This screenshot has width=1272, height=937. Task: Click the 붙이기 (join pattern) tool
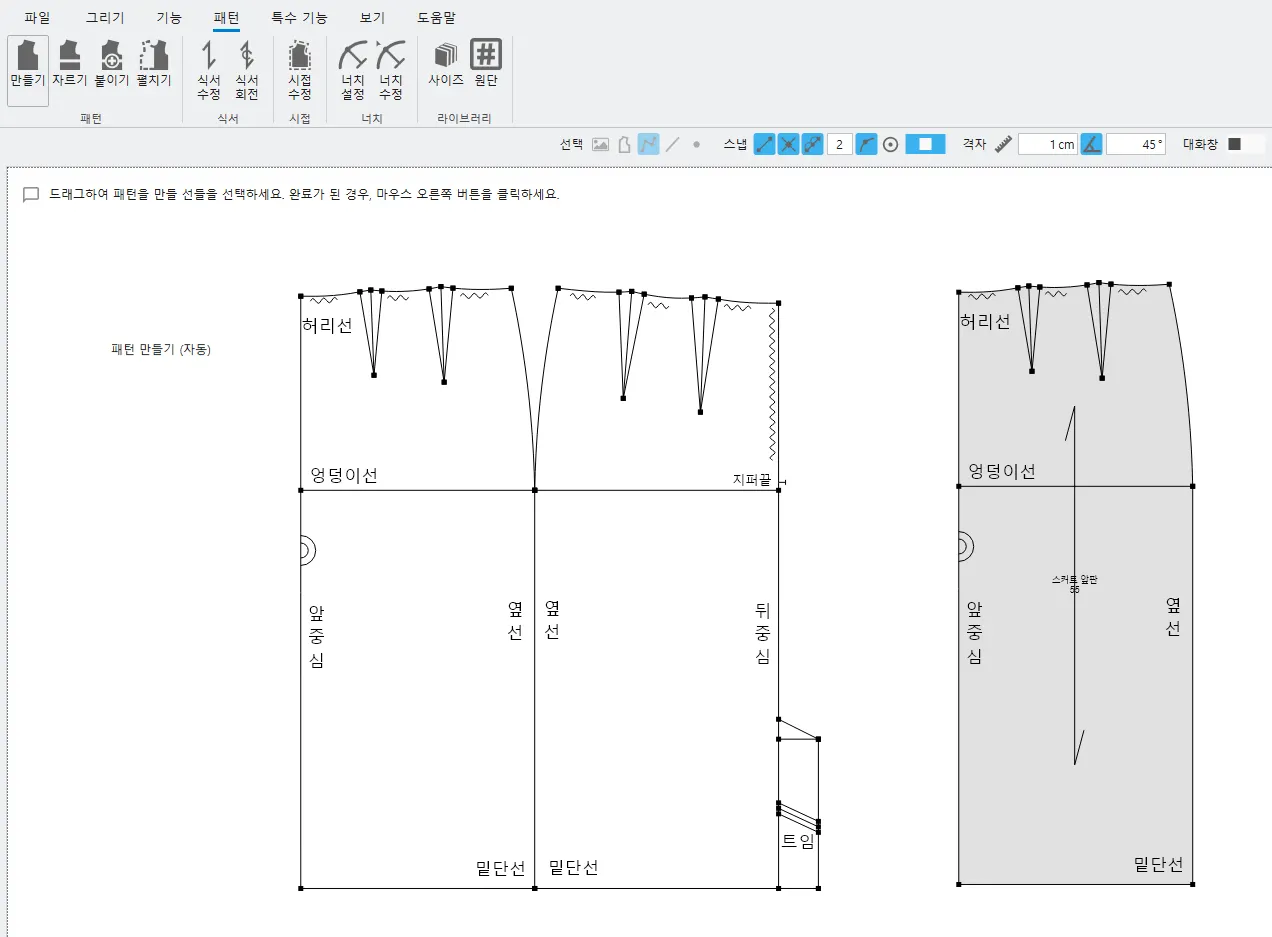pos(111,66)
